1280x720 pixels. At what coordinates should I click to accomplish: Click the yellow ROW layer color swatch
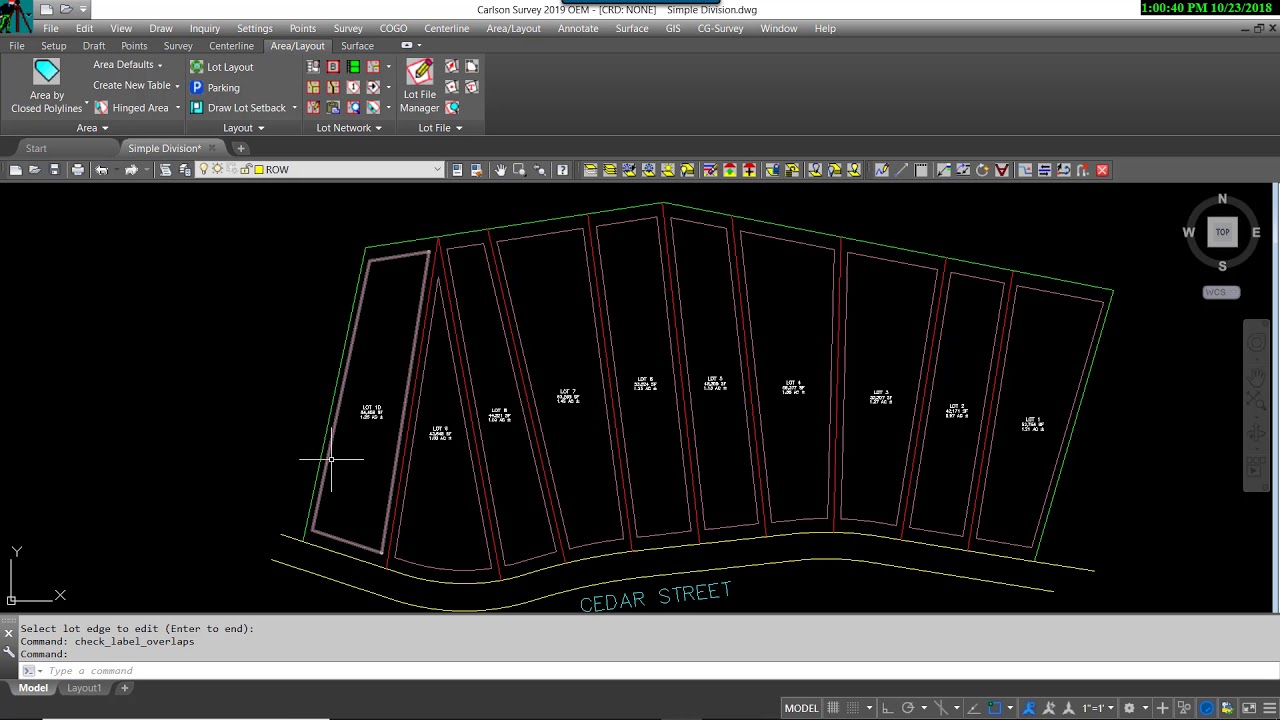click(258, 170)
